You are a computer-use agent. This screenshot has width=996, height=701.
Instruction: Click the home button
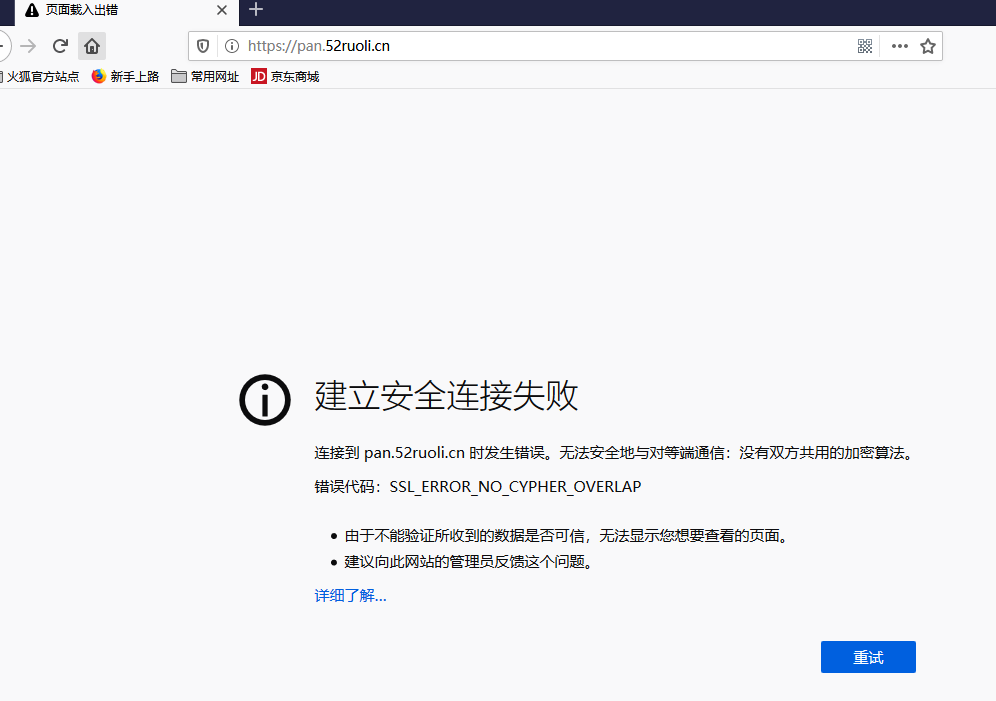(x=91, y=45)
